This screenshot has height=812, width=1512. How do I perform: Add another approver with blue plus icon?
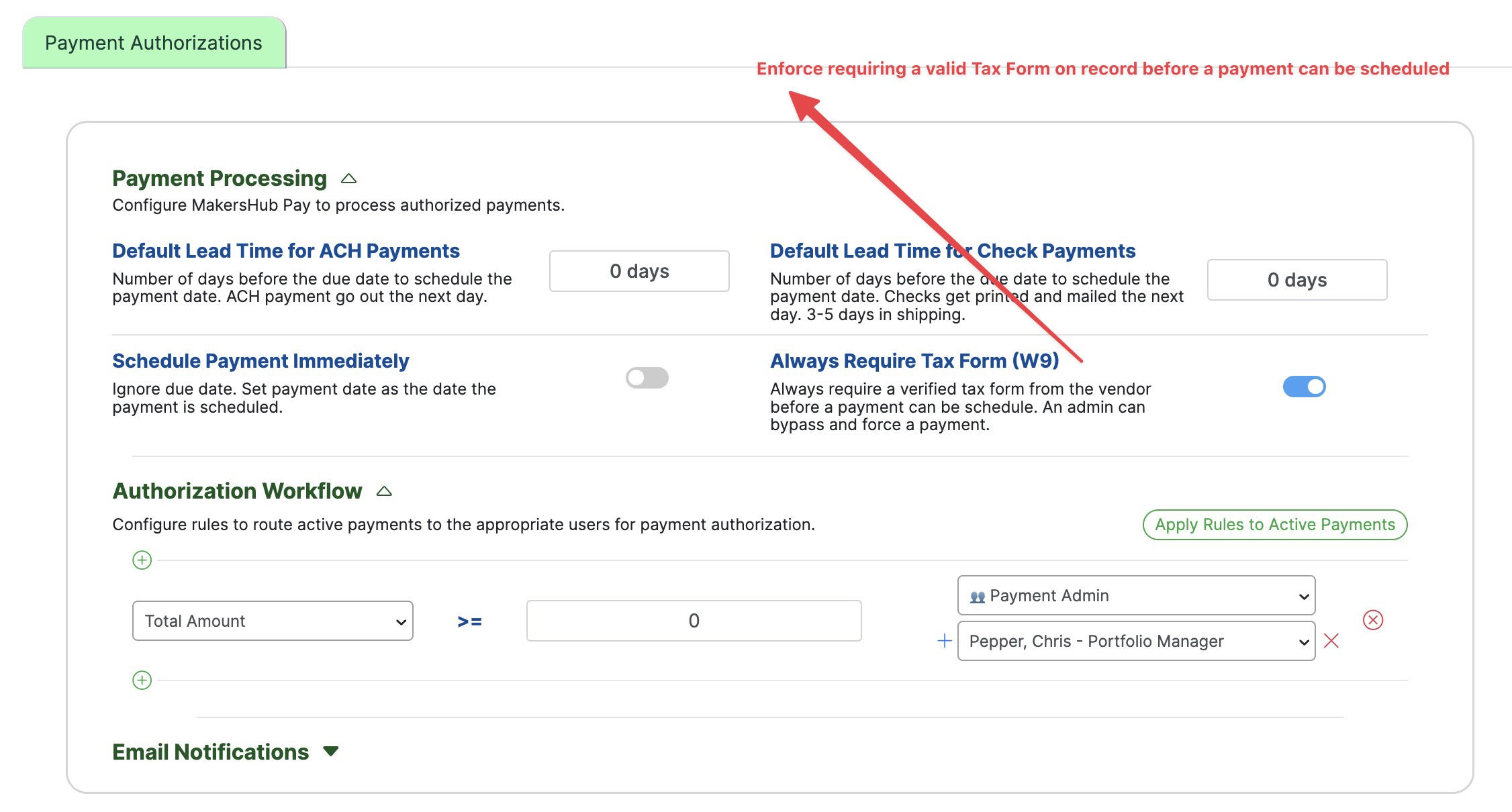click(945, 641)
